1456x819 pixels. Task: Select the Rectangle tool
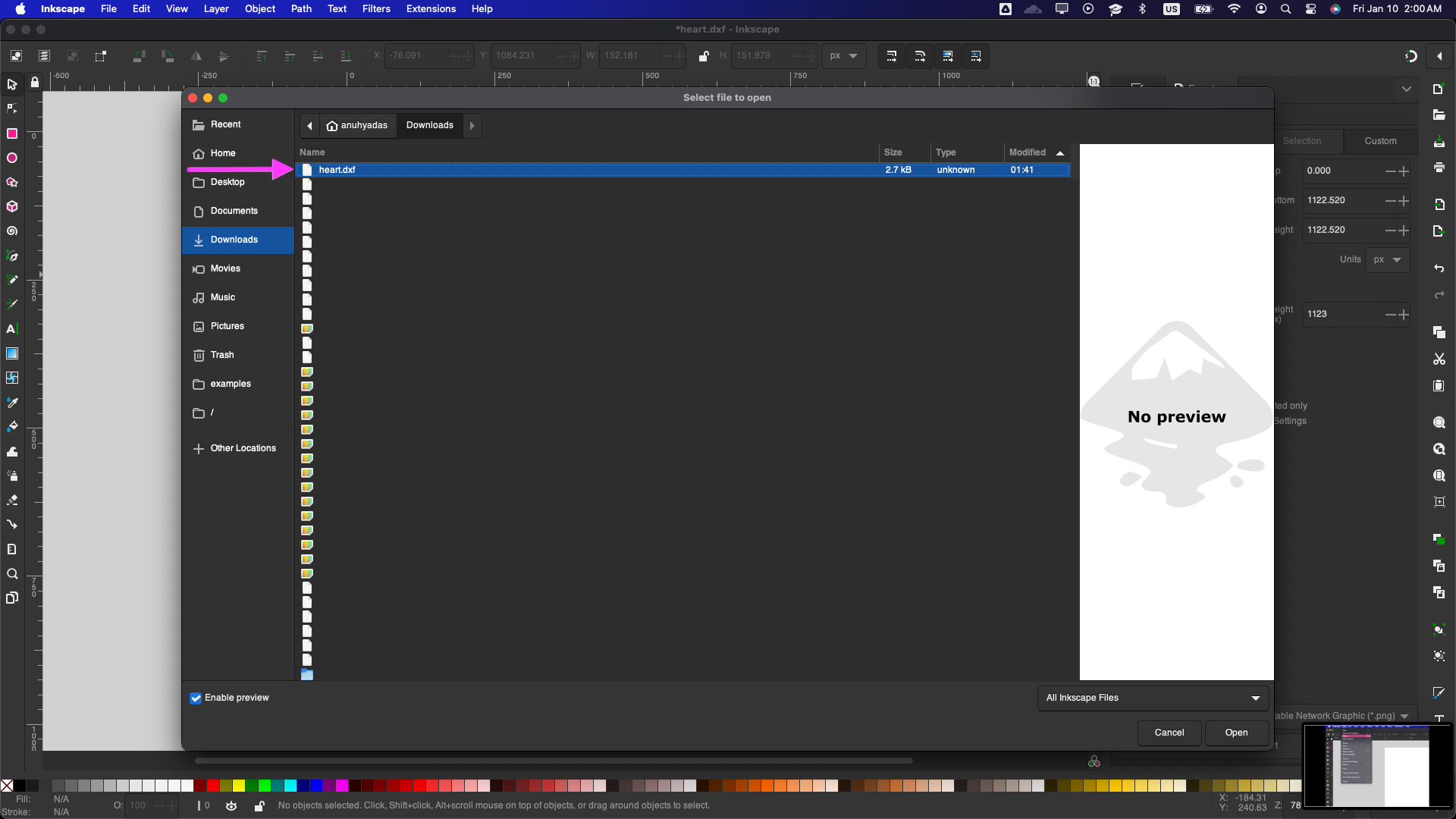(12, 133)
